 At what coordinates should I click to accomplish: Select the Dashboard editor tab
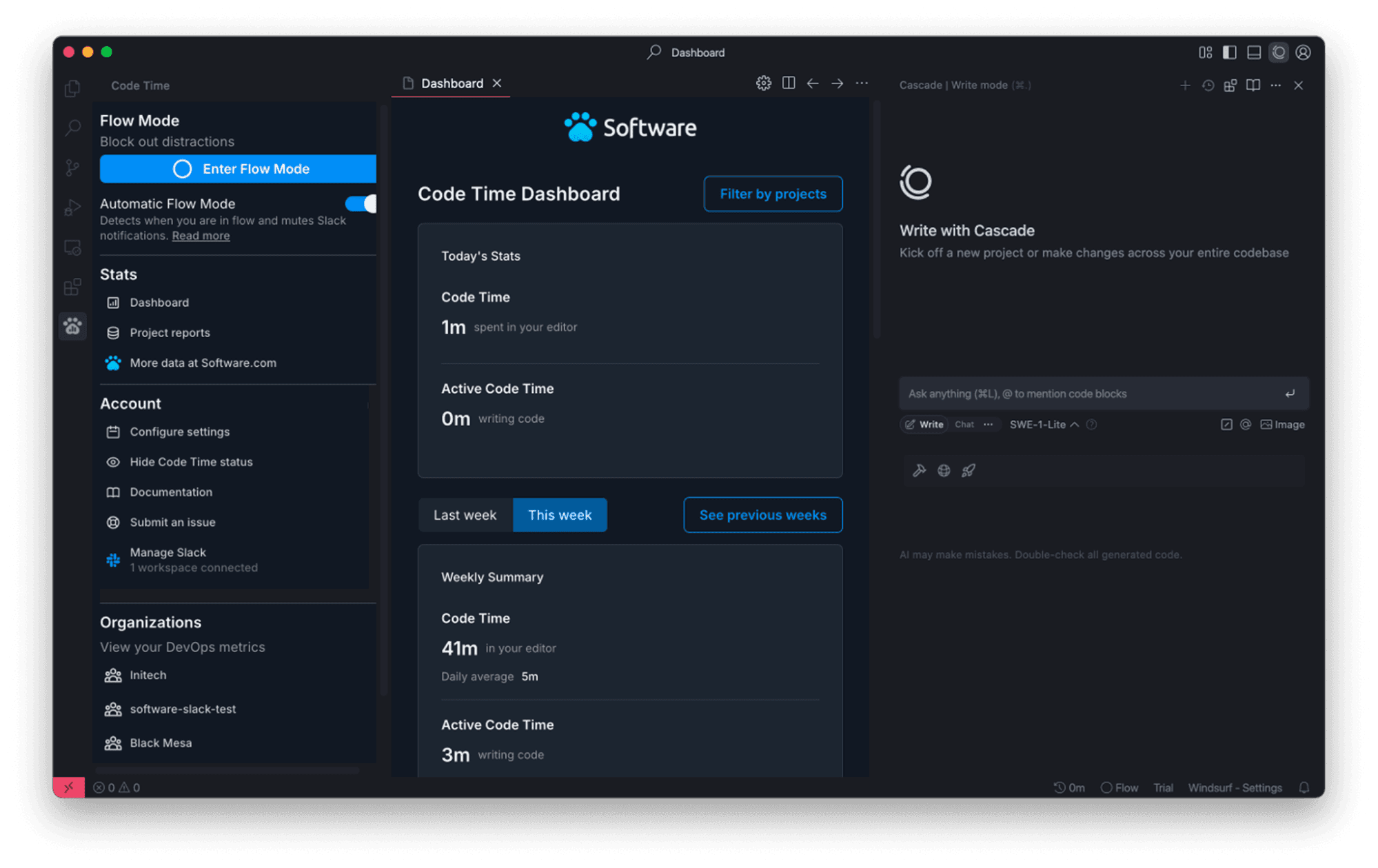click(x=451, y=83)
